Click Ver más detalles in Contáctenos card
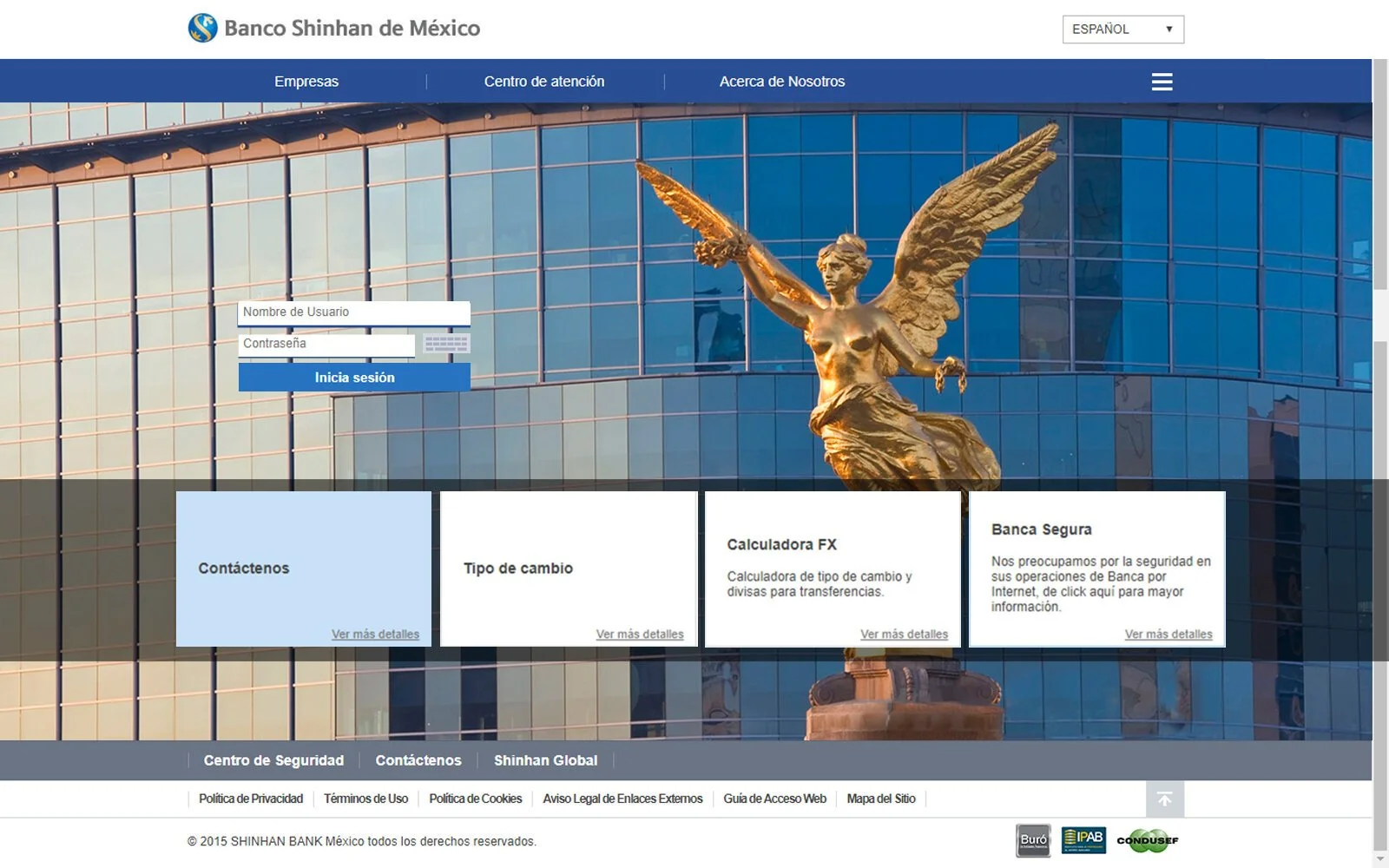 [x=375, y=635]
